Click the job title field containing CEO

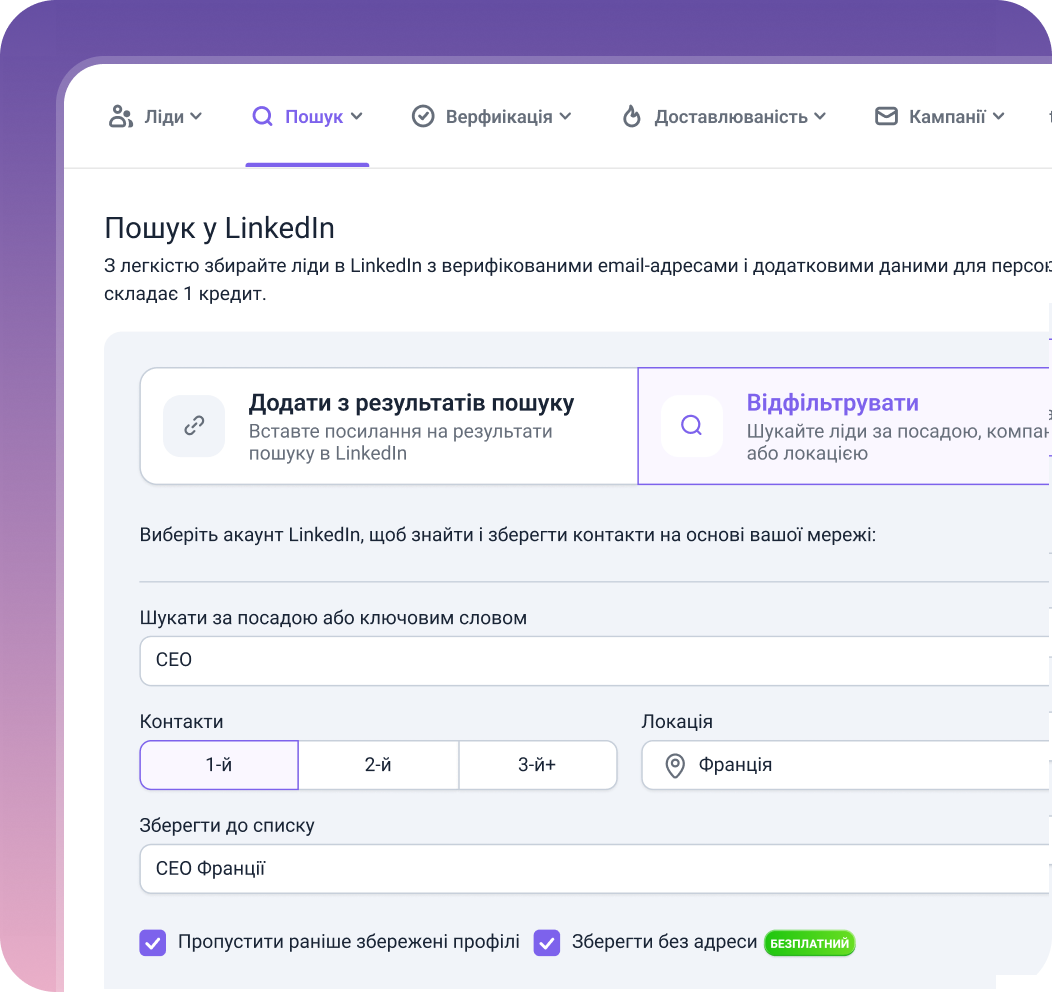(595, 661)
